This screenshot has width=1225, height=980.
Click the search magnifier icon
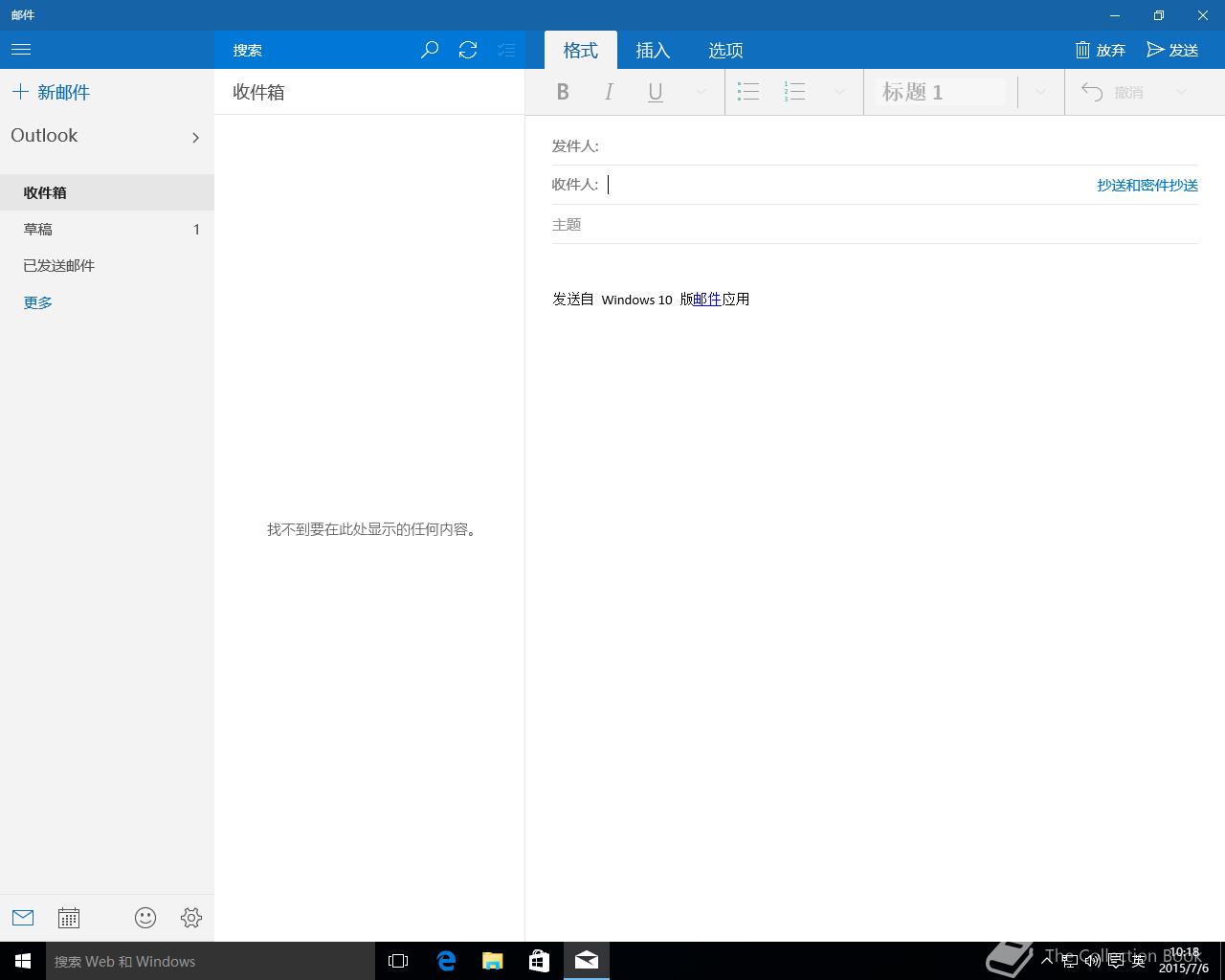point(430,50)
